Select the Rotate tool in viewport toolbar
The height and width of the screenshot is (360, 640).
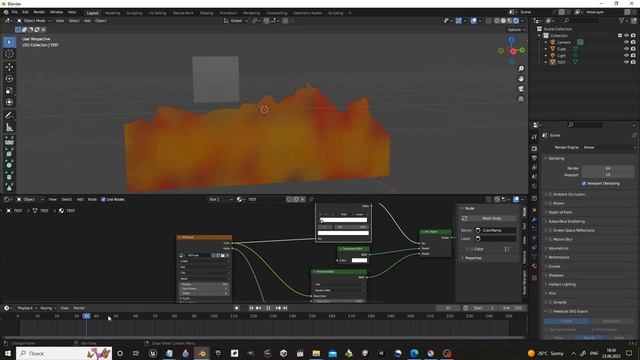point(9,79)
